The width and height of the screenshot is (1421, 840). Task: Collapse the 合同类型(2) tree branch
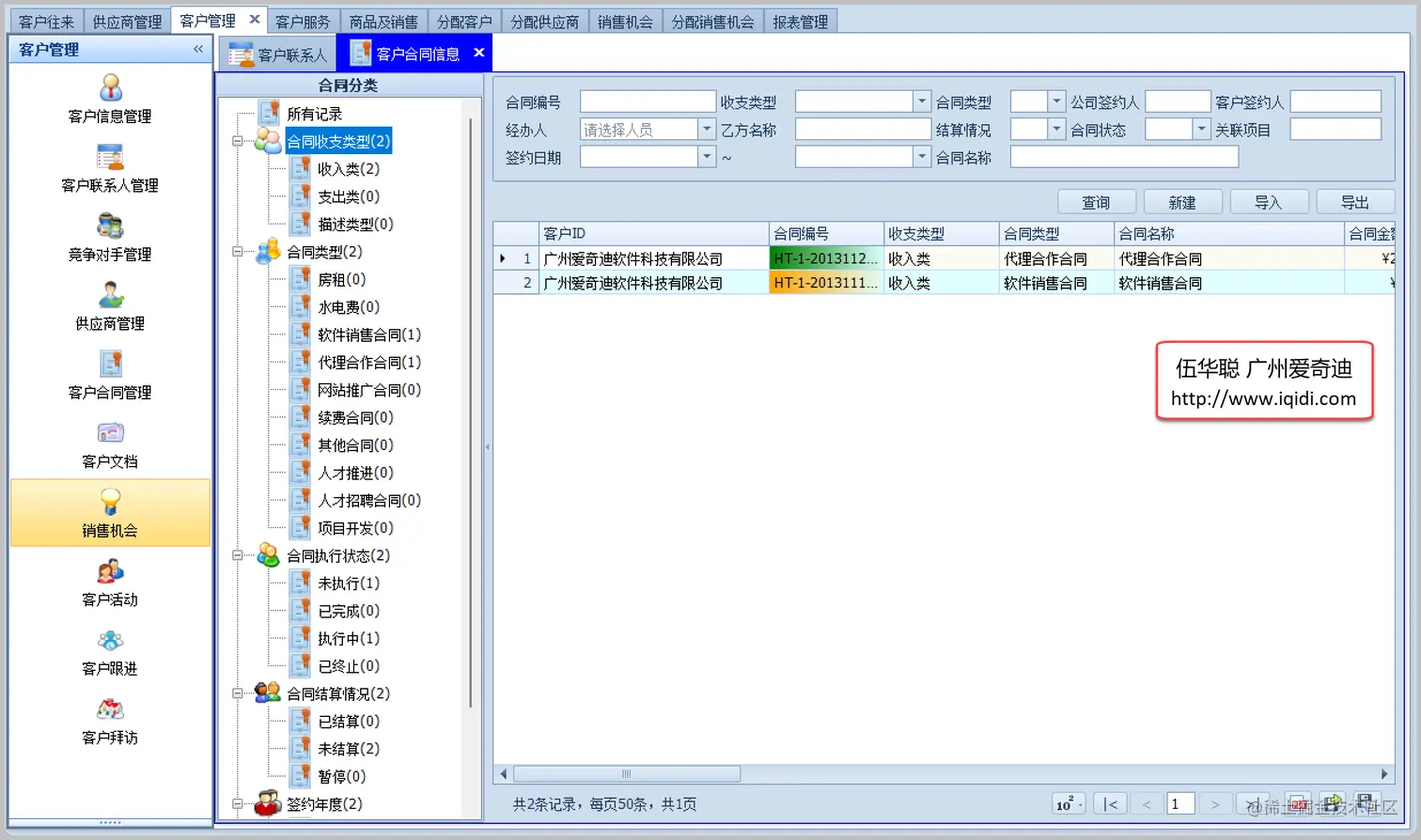coord(238,252)
